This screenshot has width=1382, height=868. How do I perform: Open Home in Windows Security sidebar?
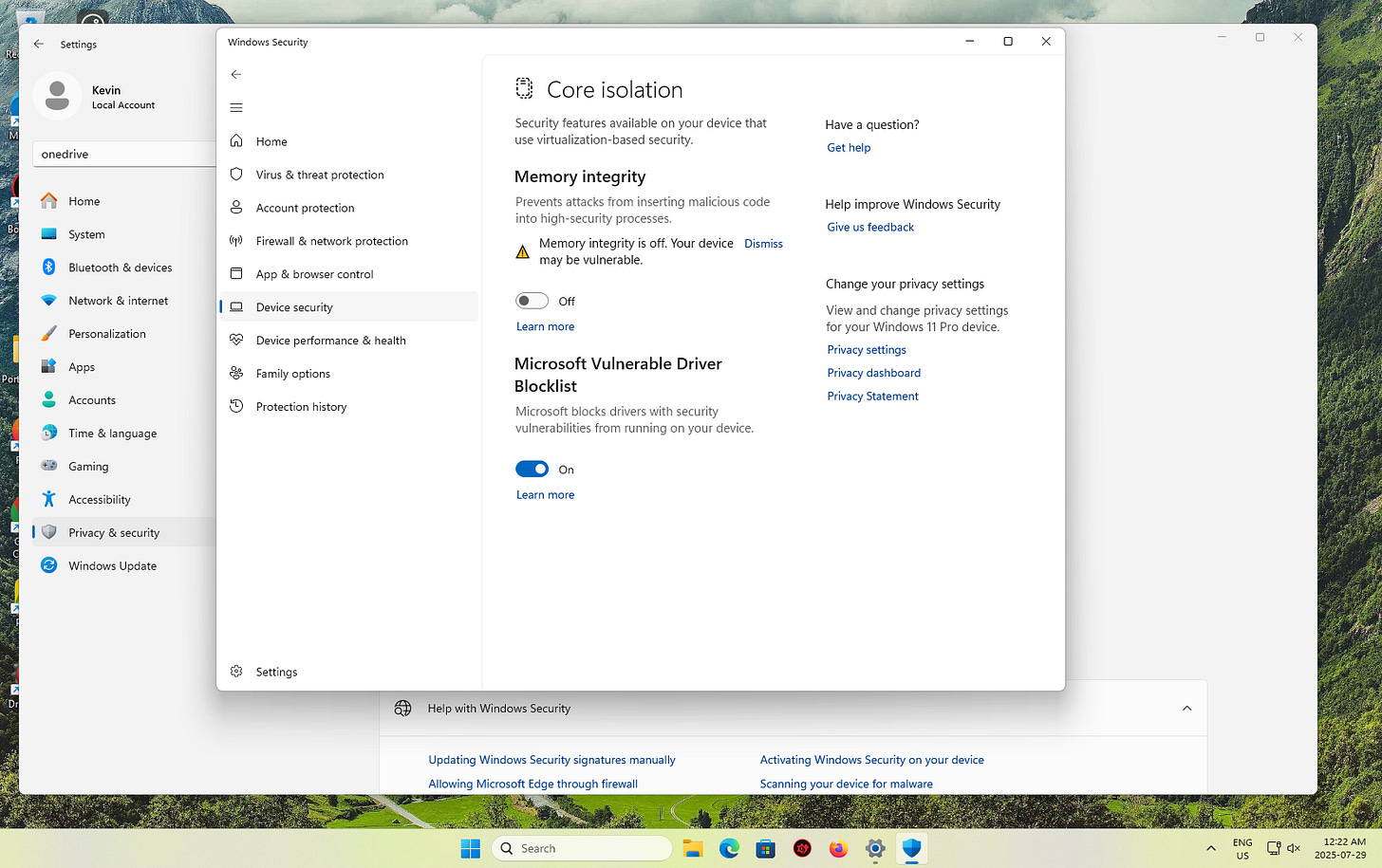pyautogui.click(x=349, y=141)
